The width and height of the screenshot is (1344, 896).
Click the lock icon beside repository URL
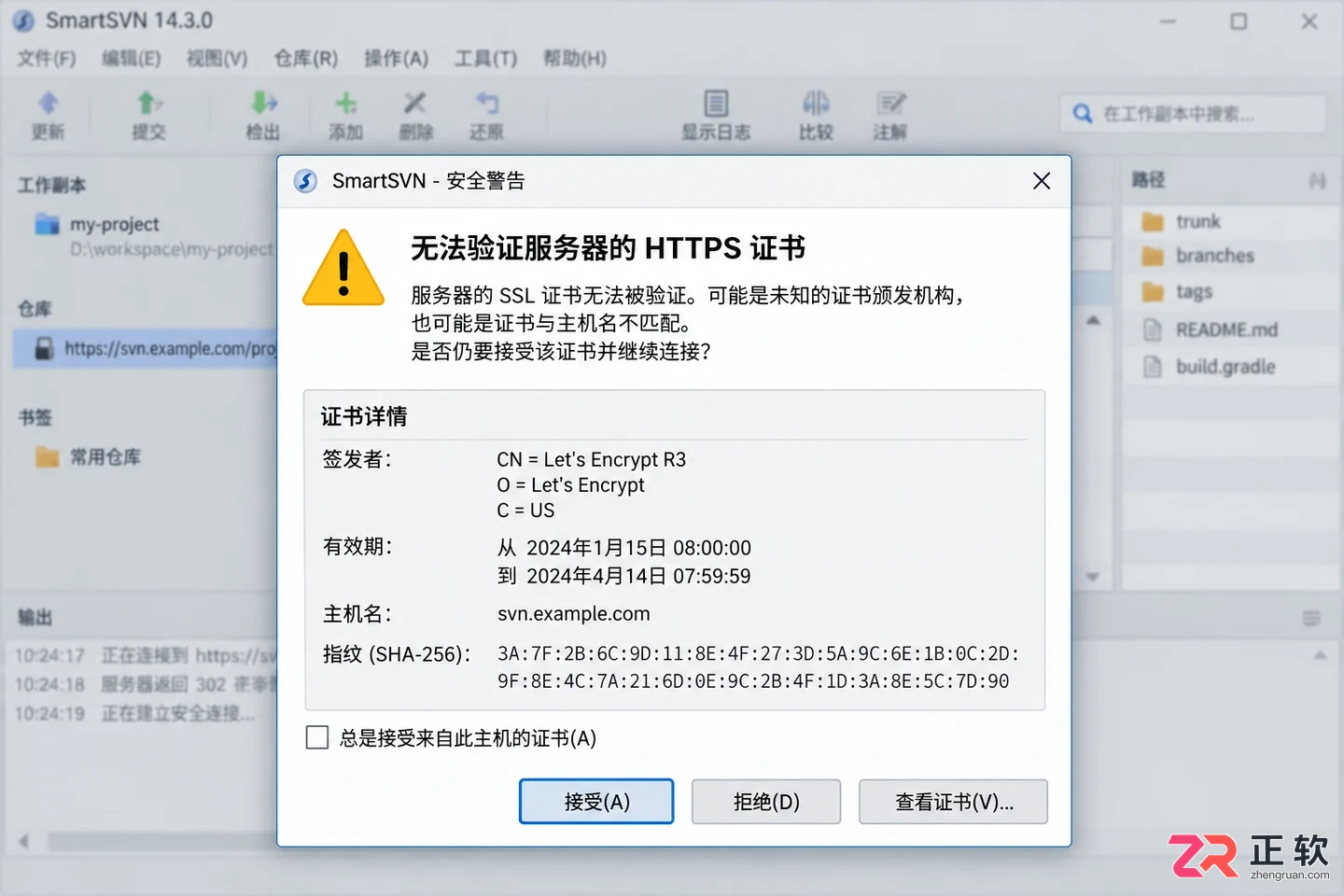(44, 349)
